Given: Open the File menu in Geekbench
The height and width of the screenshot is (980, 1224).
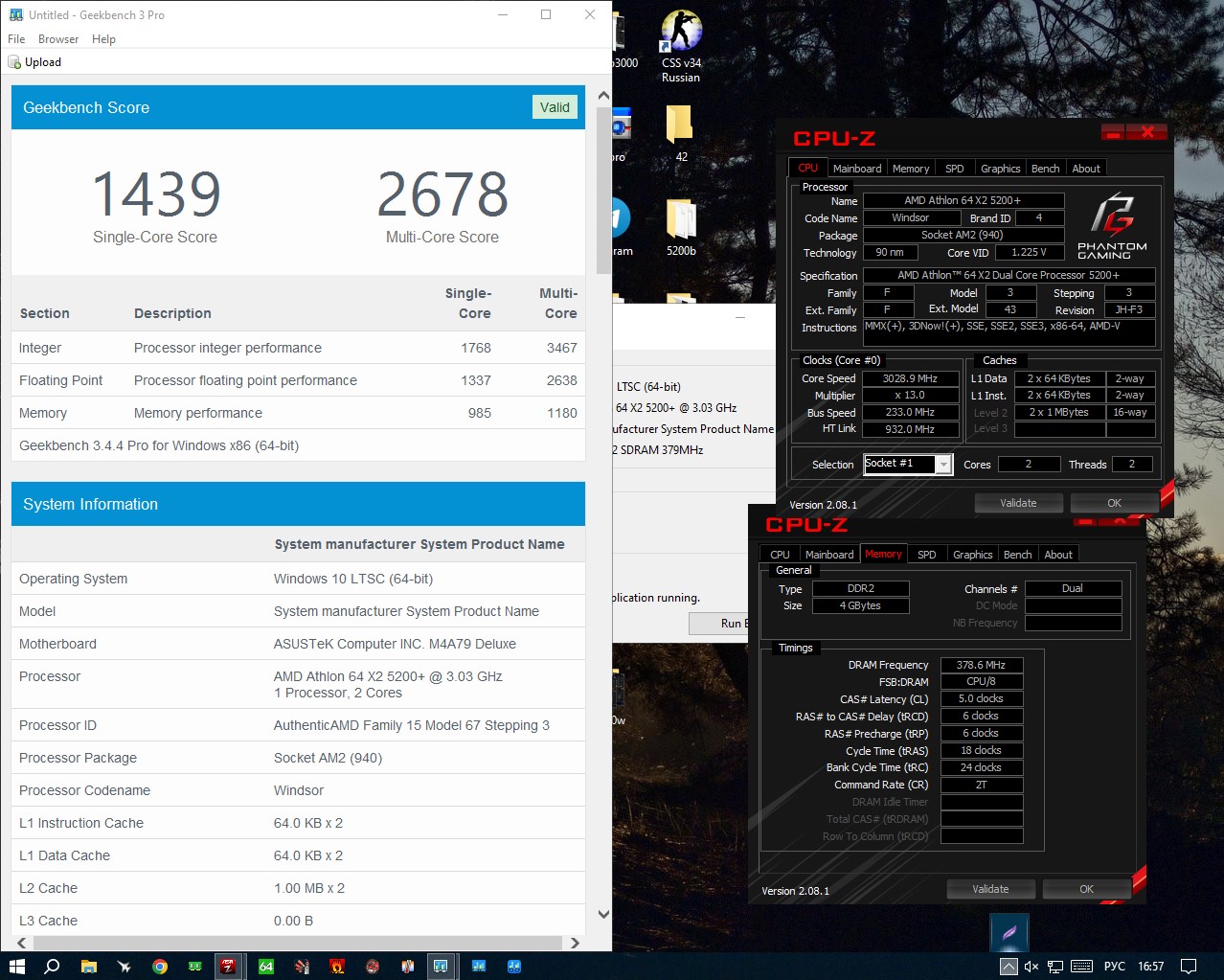Looking at the screenshot, I should pos(16,39).
